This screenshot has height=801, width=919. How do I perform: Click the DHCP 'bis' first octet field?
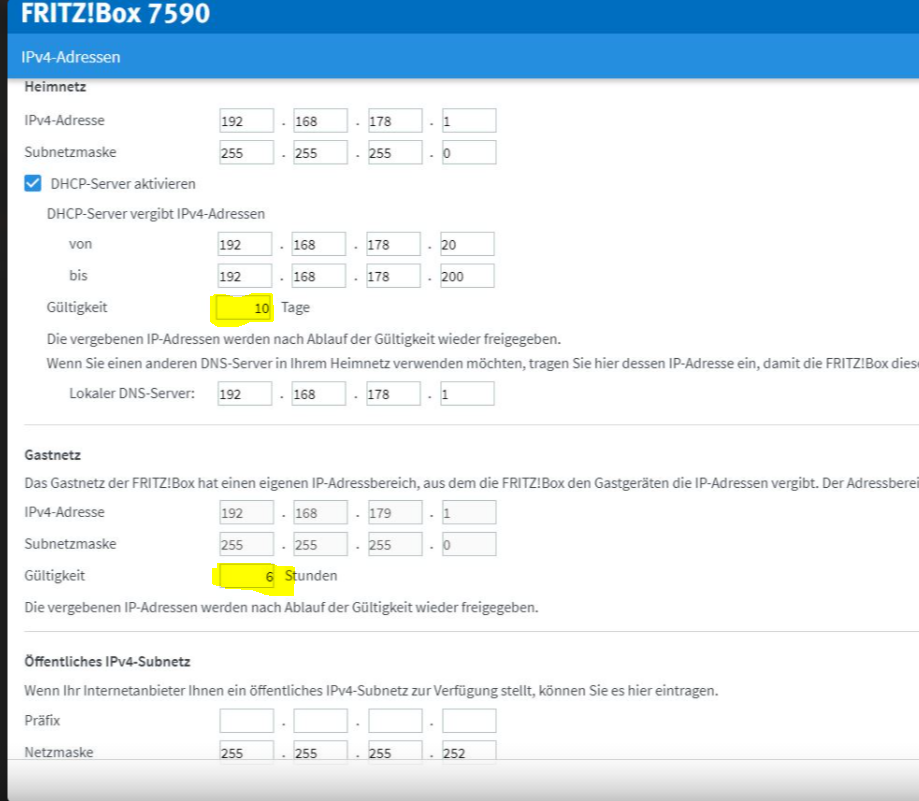(244, 276)
